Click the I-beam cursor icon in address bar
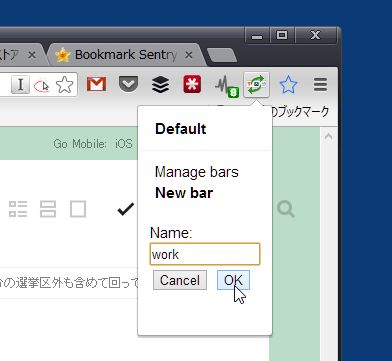 tap(20, 85)
